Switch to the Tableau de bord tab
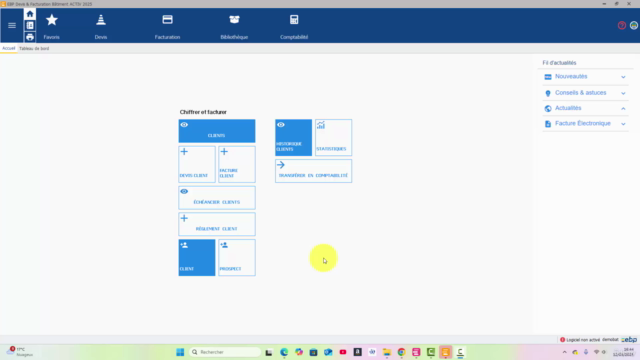The width and height of the screenshot is (640, 360). coord(34,48)
